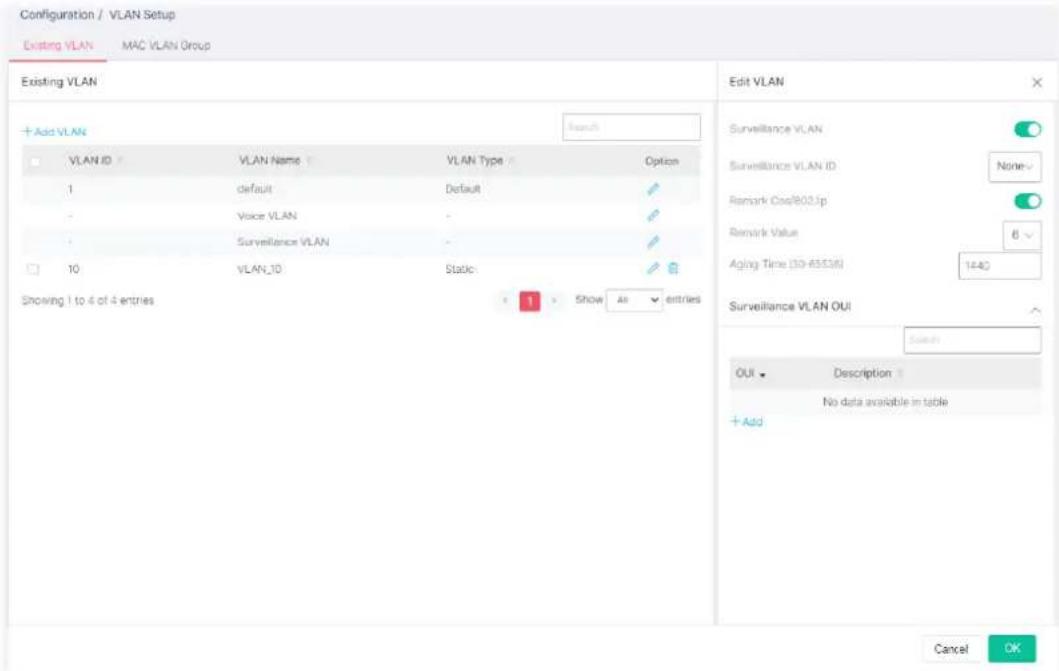This screenshot has height=671, width=1059.
Task: Select the default VLAN name cell
Action: tap(255, 189)
